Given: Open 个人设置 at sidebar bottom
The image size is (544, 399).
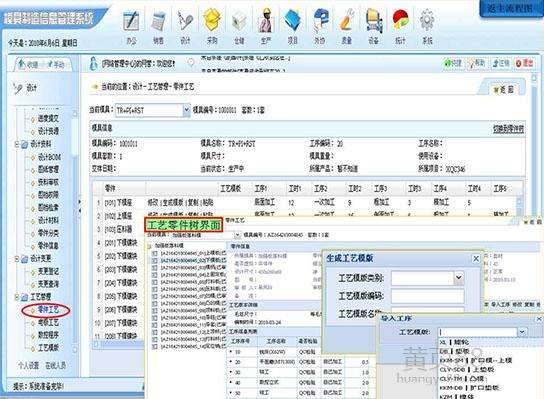Looking at the screenshot, I should [x=28, y=365].
